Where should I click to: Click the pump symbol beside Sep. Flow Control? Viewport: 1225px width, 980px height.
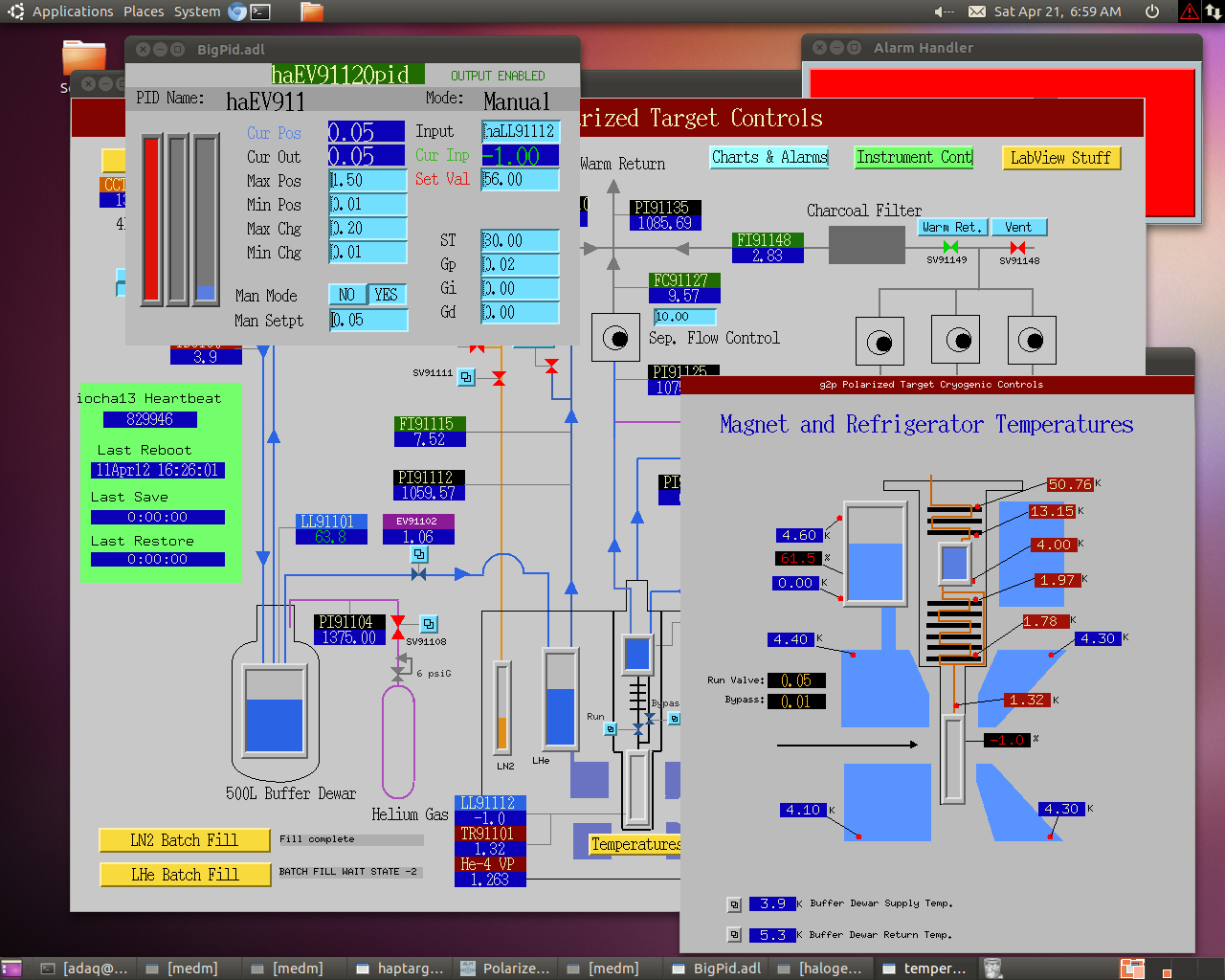(615, 338)
